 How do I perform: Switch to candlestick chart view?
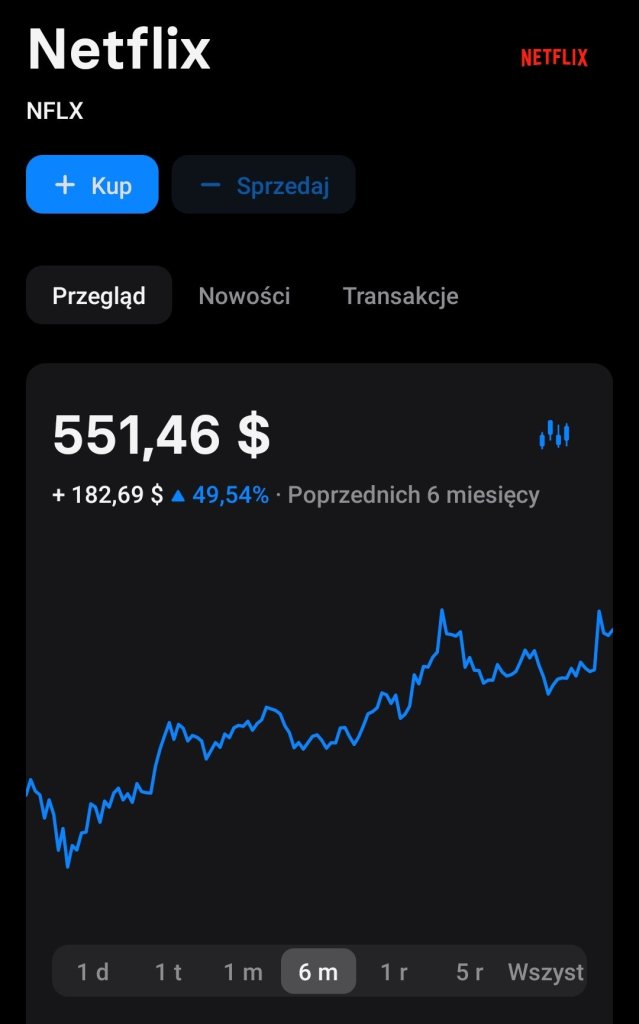[554, 435]
